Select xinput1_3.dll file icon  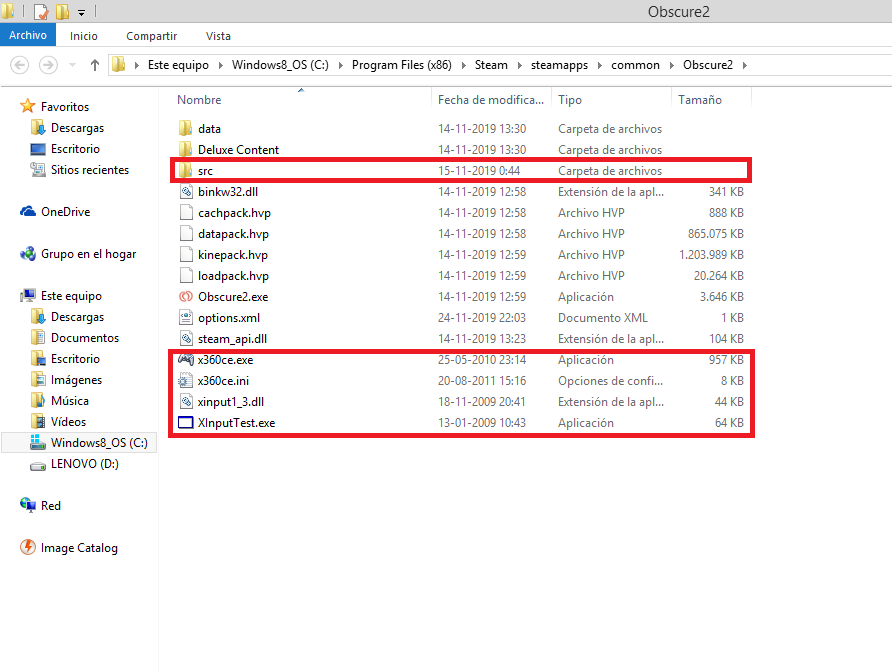[x=185, y=402]
